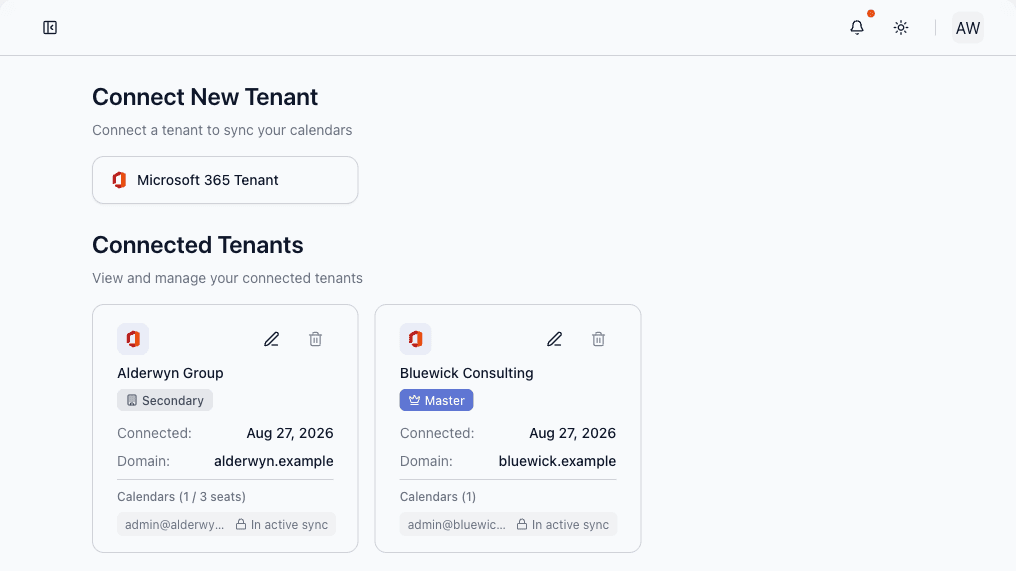Image resolution: width=1016 pixels, height=571 pixels.
Task: Select the admin@alderwy... calendar entry
Action: pyautogui.click(x=226, y=524)
